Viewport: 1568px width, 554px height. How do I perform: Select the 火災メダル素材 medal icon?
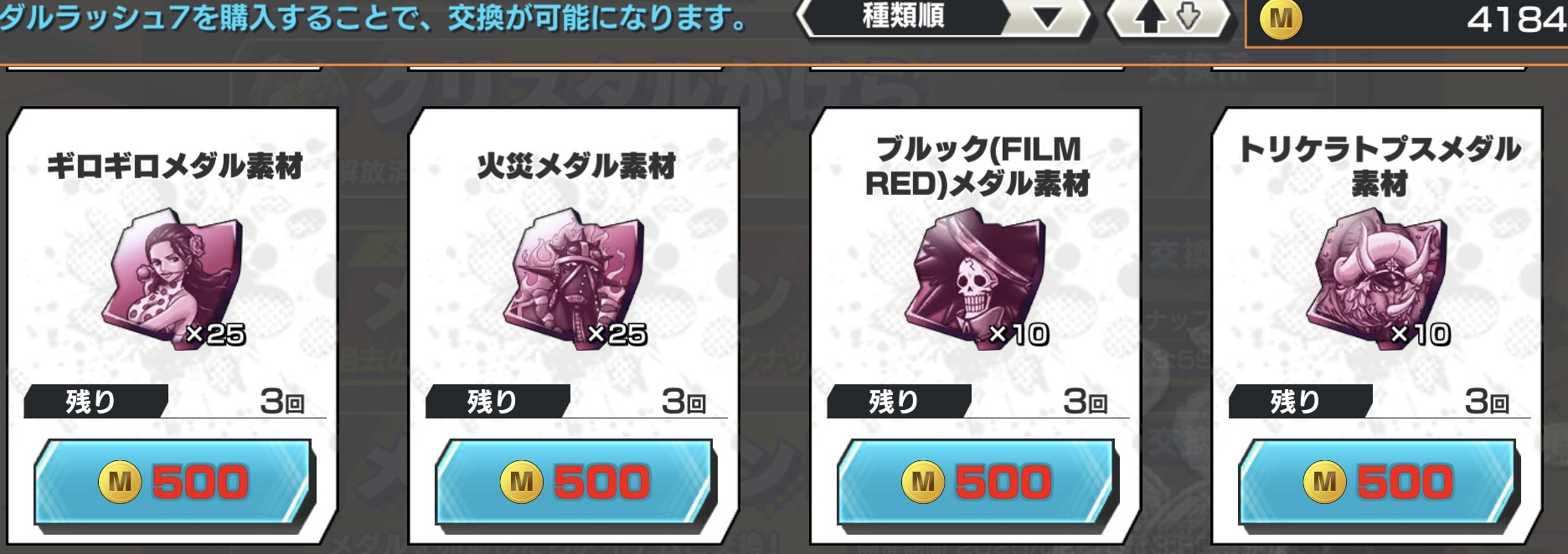point(575,279)
